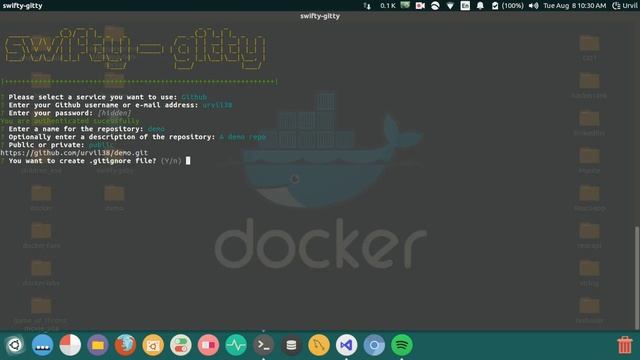Click the swifty-gitty app menu in top bar

click(x=22, y=6)
